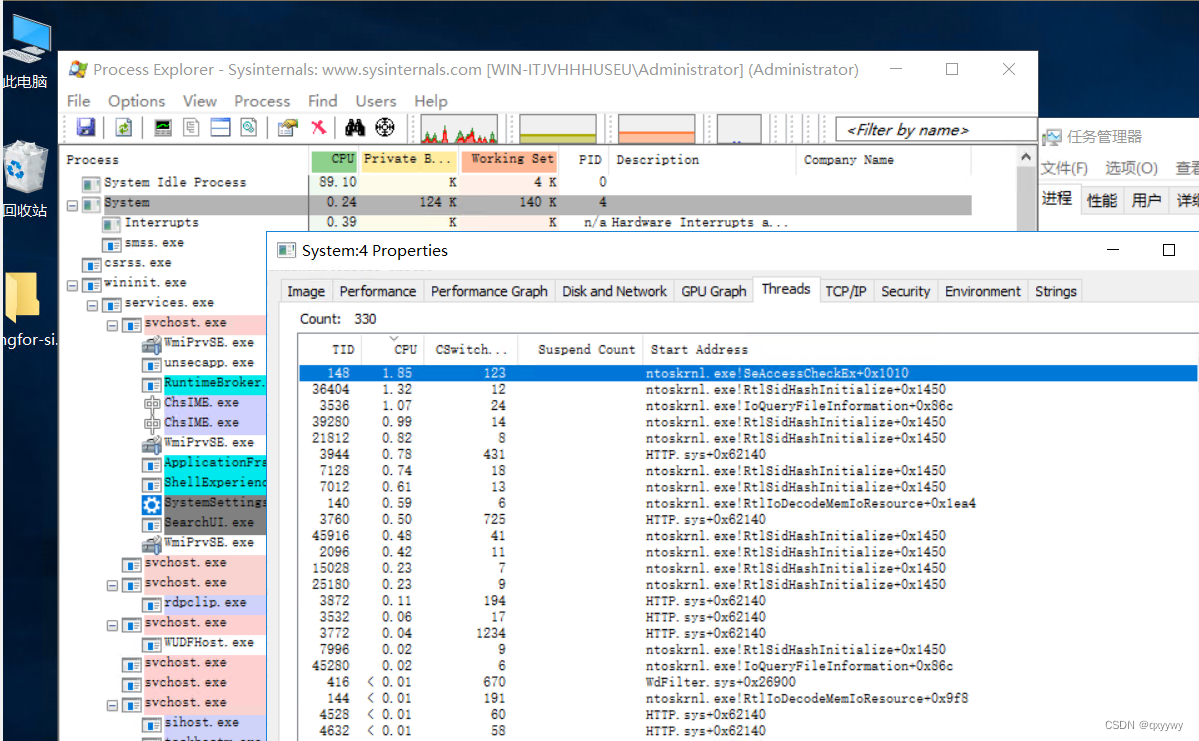Toggle the lower pane toolbar icon

pos(220,127)
